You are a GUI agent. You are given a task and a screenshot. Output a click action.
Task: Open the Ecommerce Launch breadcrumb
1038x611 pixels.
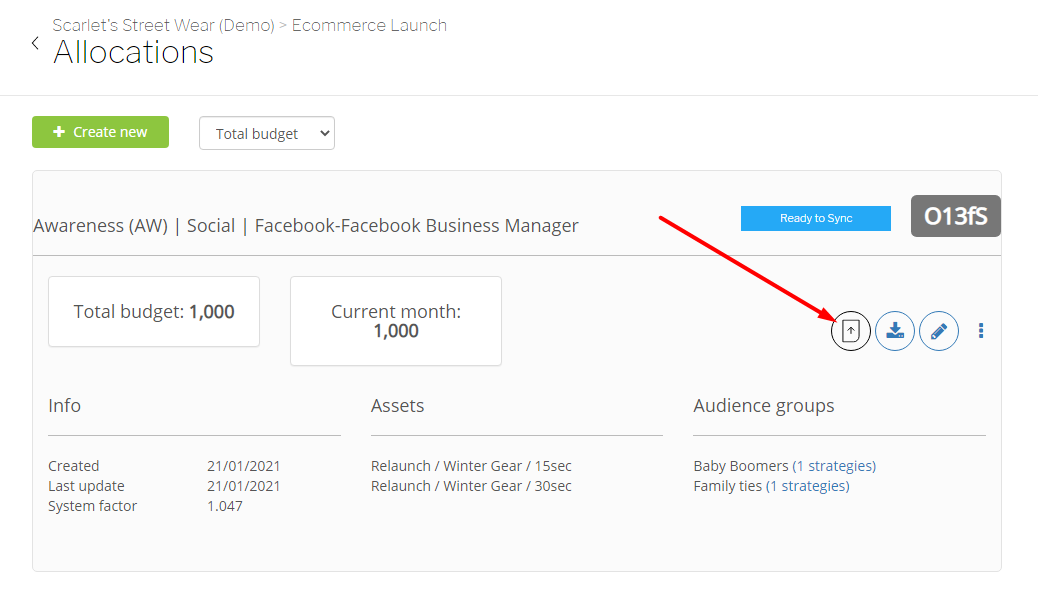(369, 25)
